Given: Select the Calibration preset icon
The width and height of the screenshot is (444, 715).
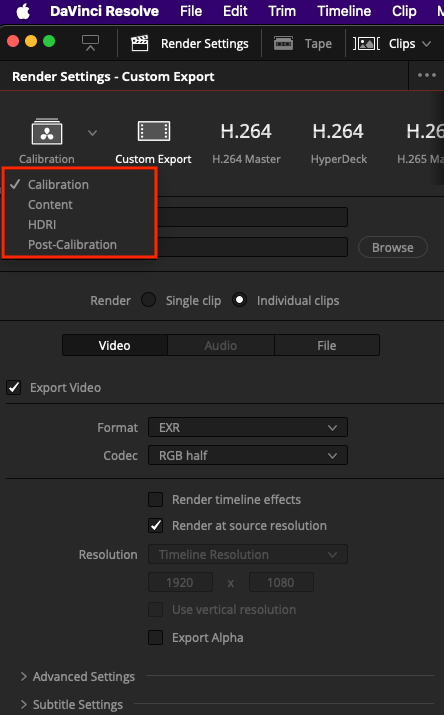Looking at the screenshot, I should pos(47,132).
